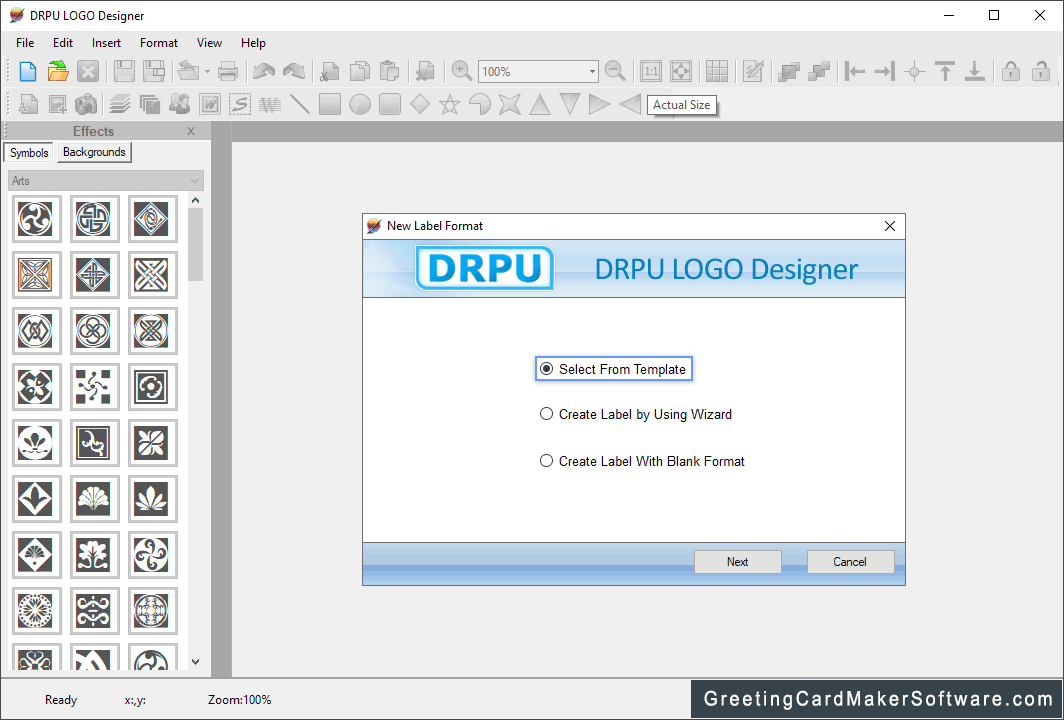Select the star shape tool
The width and height of the screenshot is (1064, 720).
click(x=449, y=105)
